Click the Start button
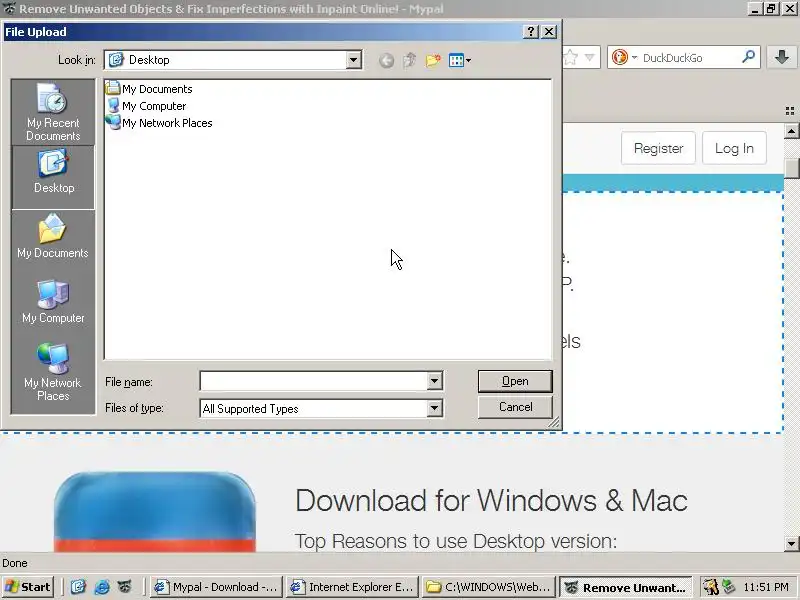Image resolution: width=800 pixels, height=600 pixels. [28, 587]
